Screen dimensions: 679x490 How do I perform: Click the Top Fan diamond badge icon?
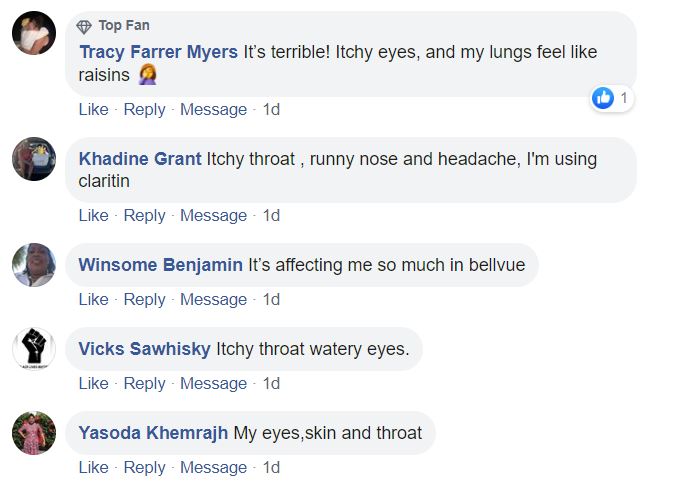tap(85, 25)
